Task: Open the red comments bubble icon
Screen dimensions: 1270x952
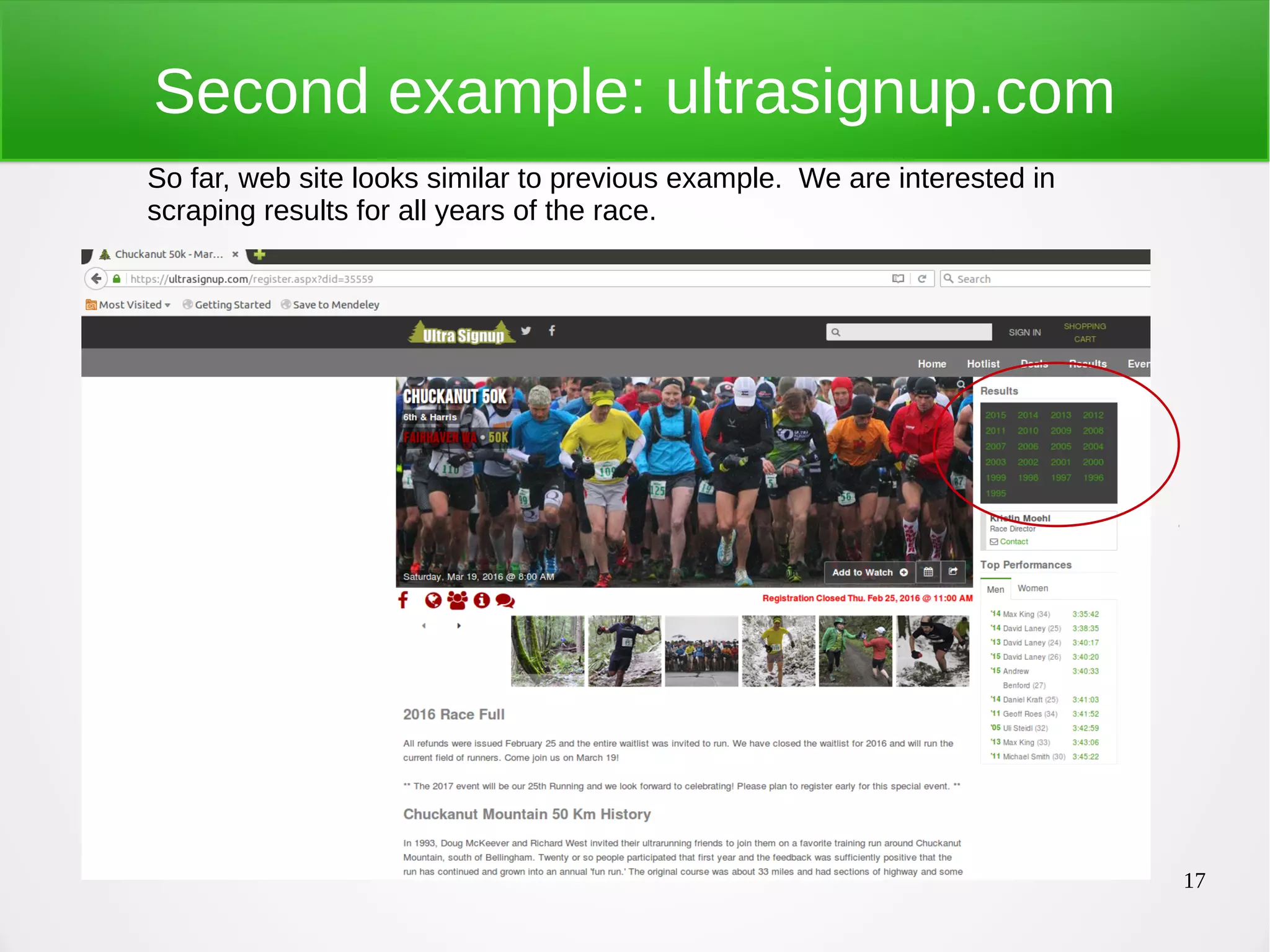Action: 505,600
